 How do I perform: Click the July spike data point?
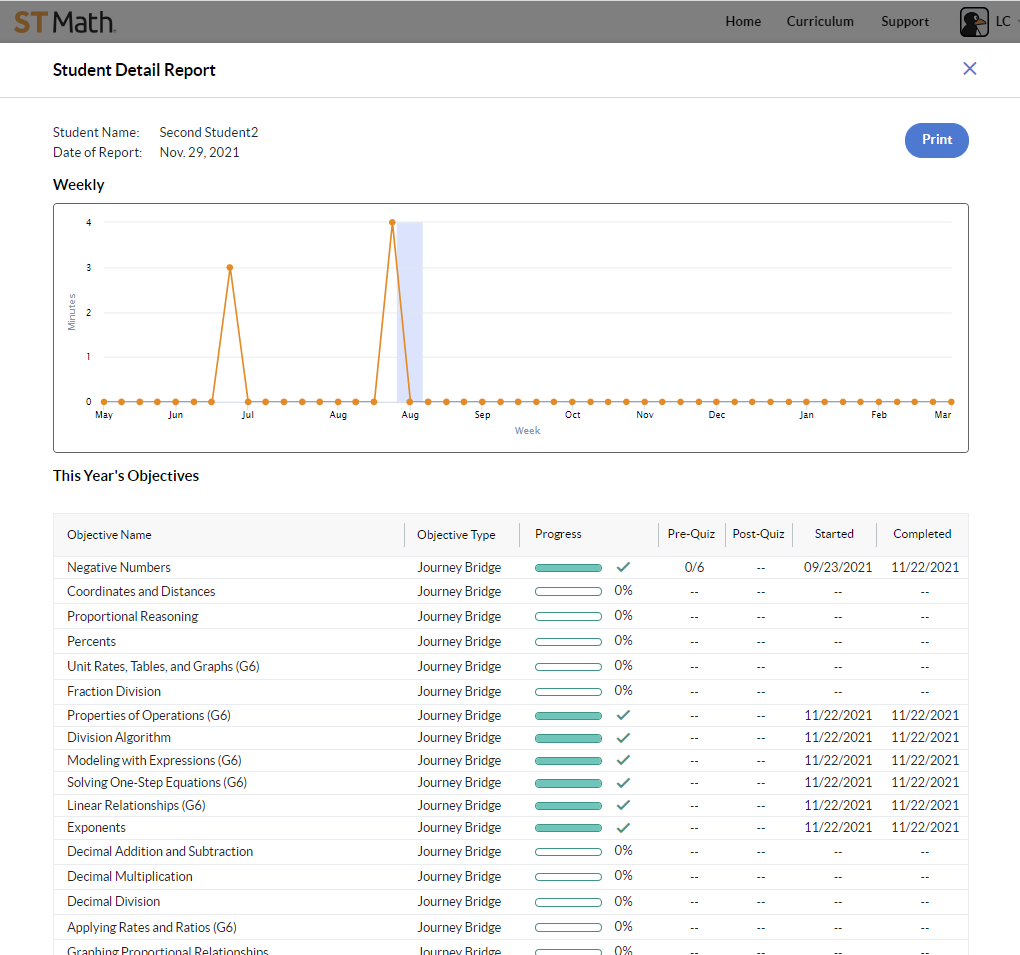click(x=230, y=267)
